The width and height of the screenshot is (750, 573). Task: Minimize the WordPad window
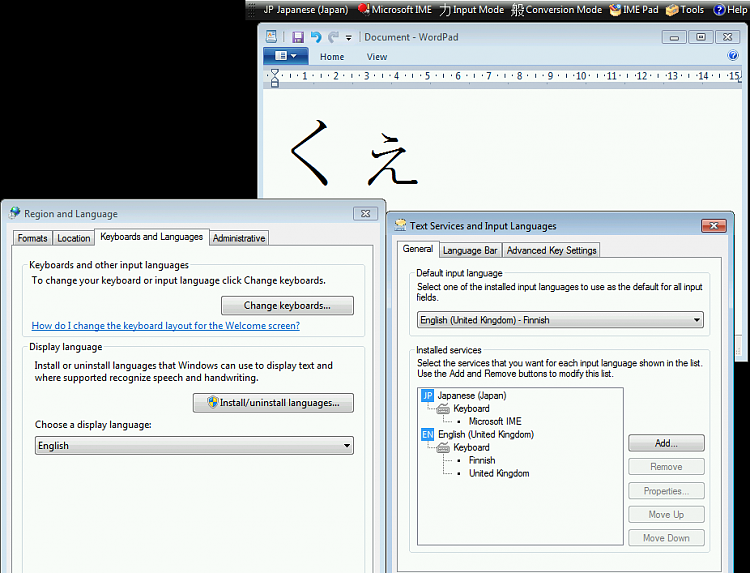[x=674, y=37]
